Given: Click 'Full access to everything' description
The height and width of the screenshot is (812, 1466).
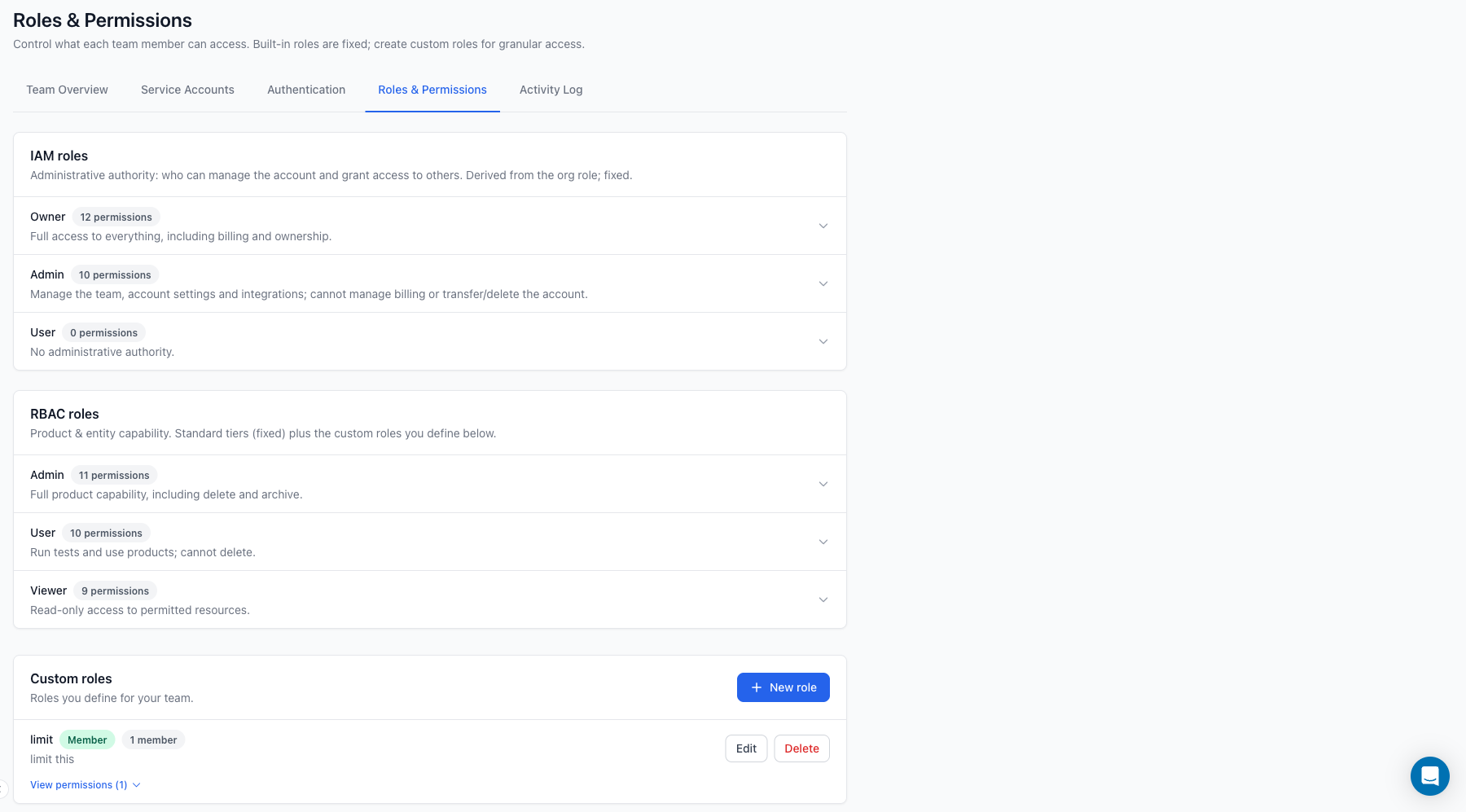Looking at the screenshot, I should 181,236.
